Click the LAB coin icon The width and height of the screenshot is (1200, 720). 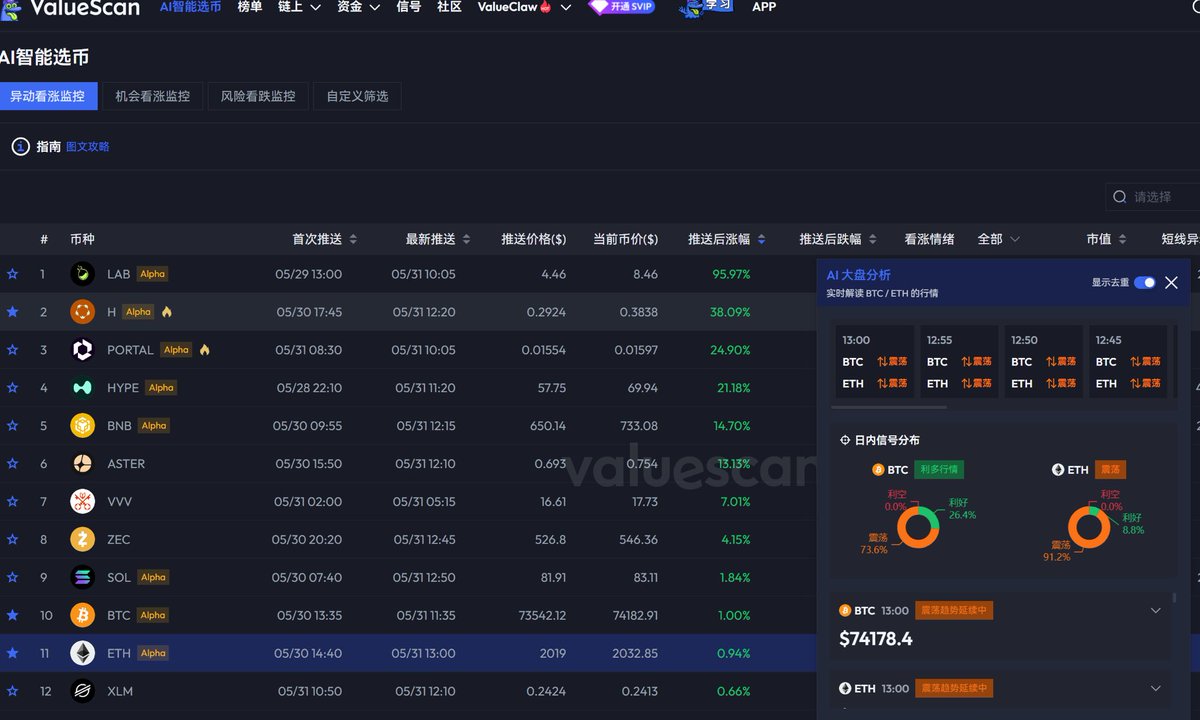coord(82,274)
